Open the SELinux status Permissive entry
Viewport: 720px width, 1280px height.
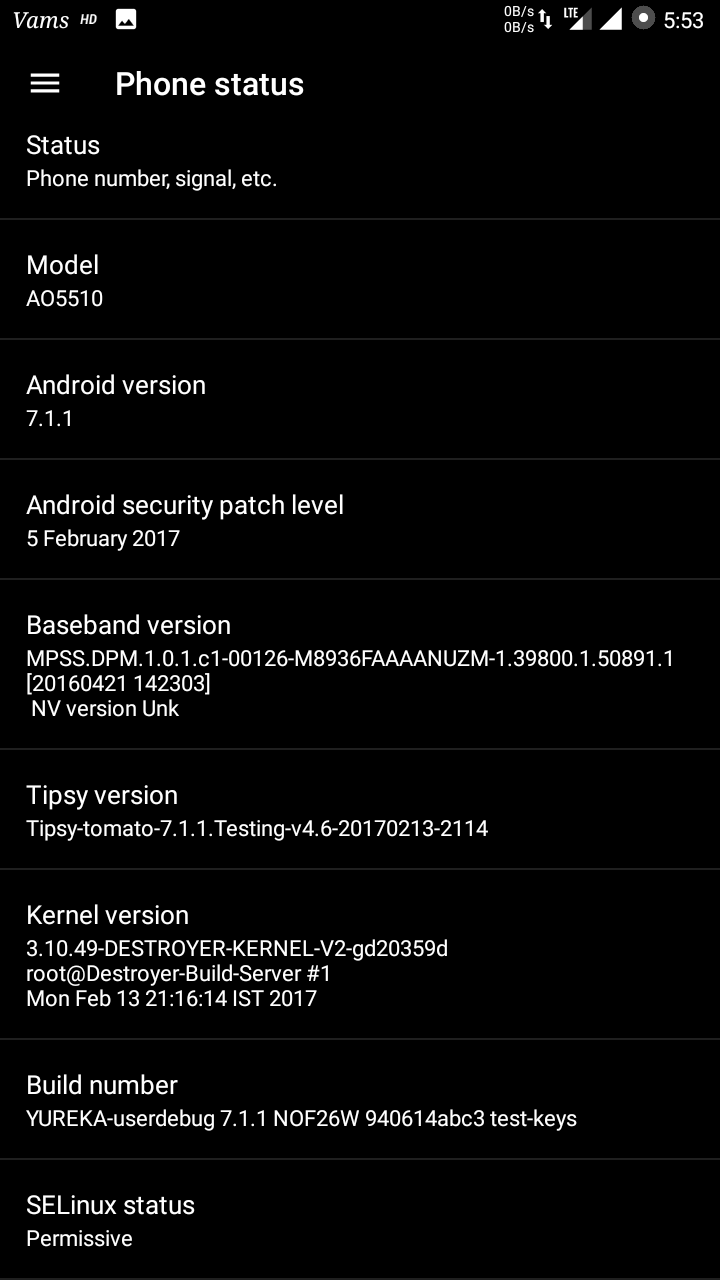point(360,1220)
